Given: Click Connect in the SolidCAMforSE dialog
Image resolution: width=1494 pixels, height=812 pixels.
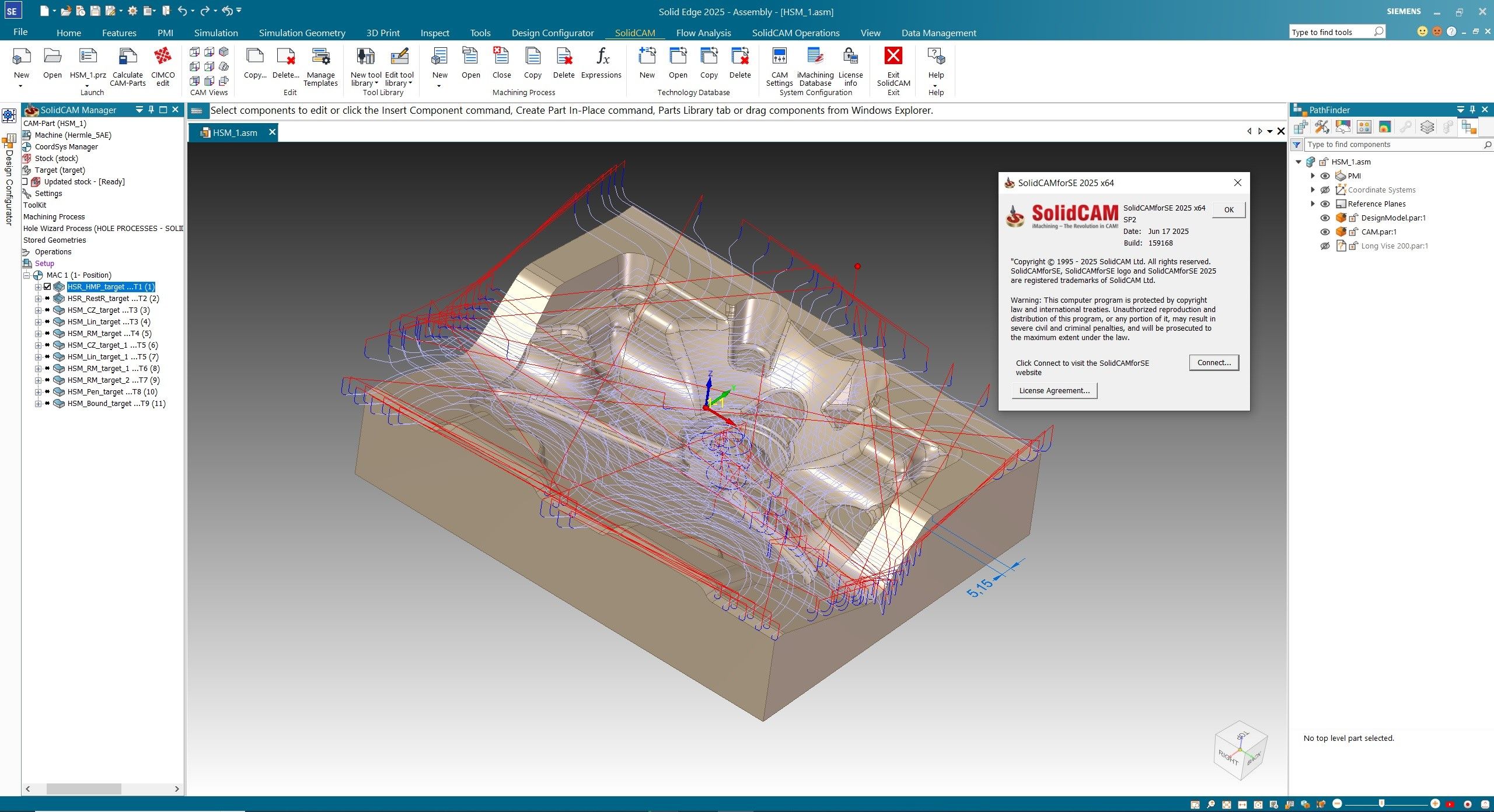Looking at the screenshot, I should tap(1213, 362).
